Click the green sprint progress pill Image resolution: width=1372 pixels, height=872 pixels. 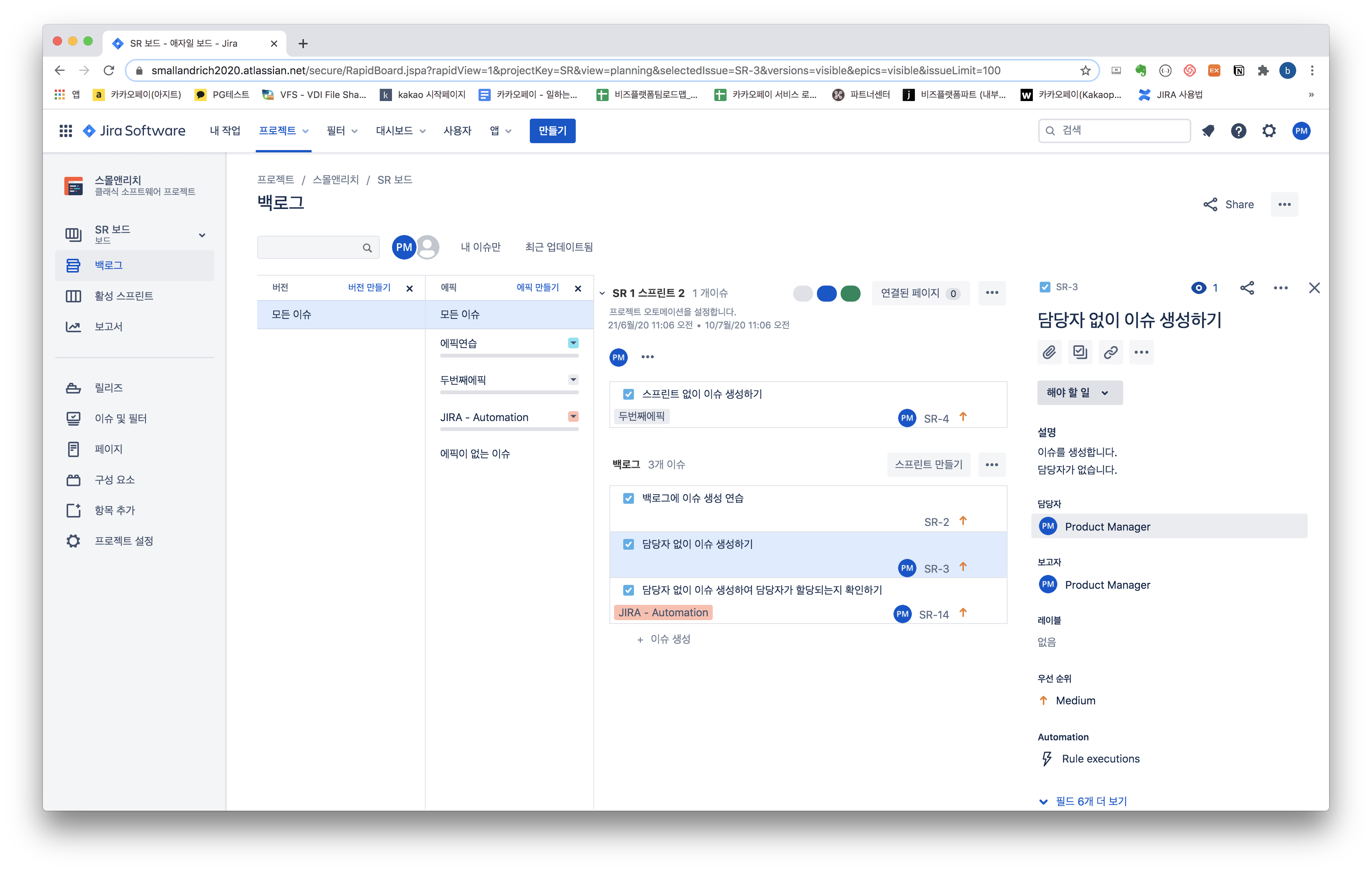click(850, 293)
